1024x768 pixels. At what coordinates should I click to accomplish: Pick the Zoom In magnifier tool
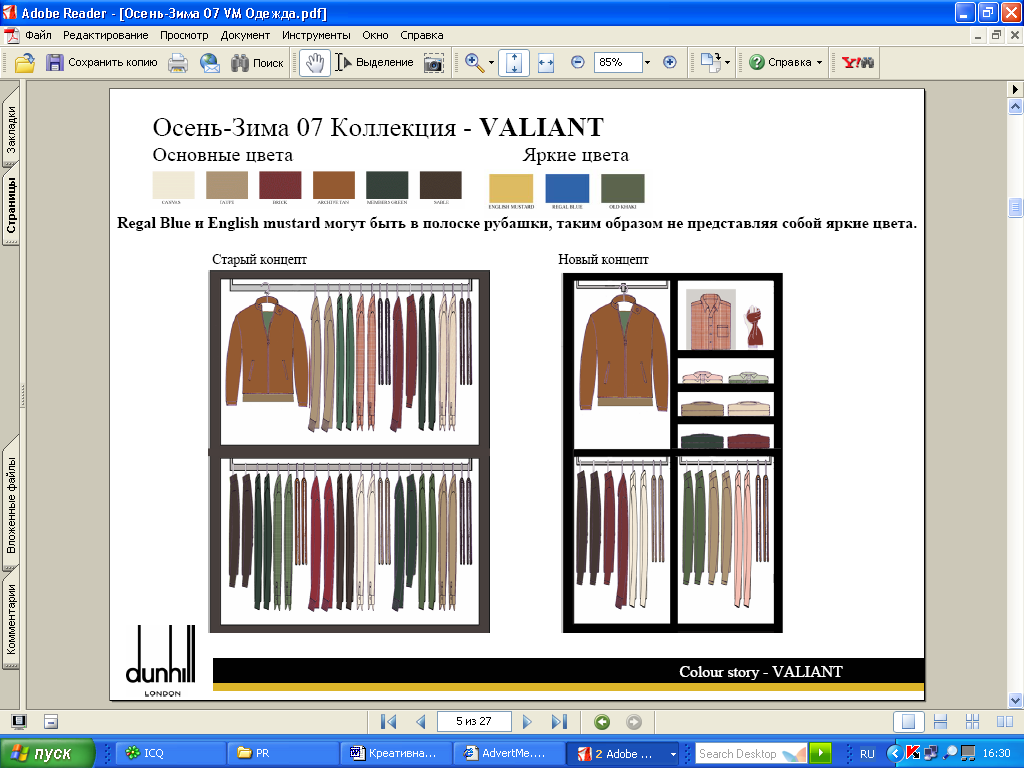pyautogui.click(x=474, y=63)
